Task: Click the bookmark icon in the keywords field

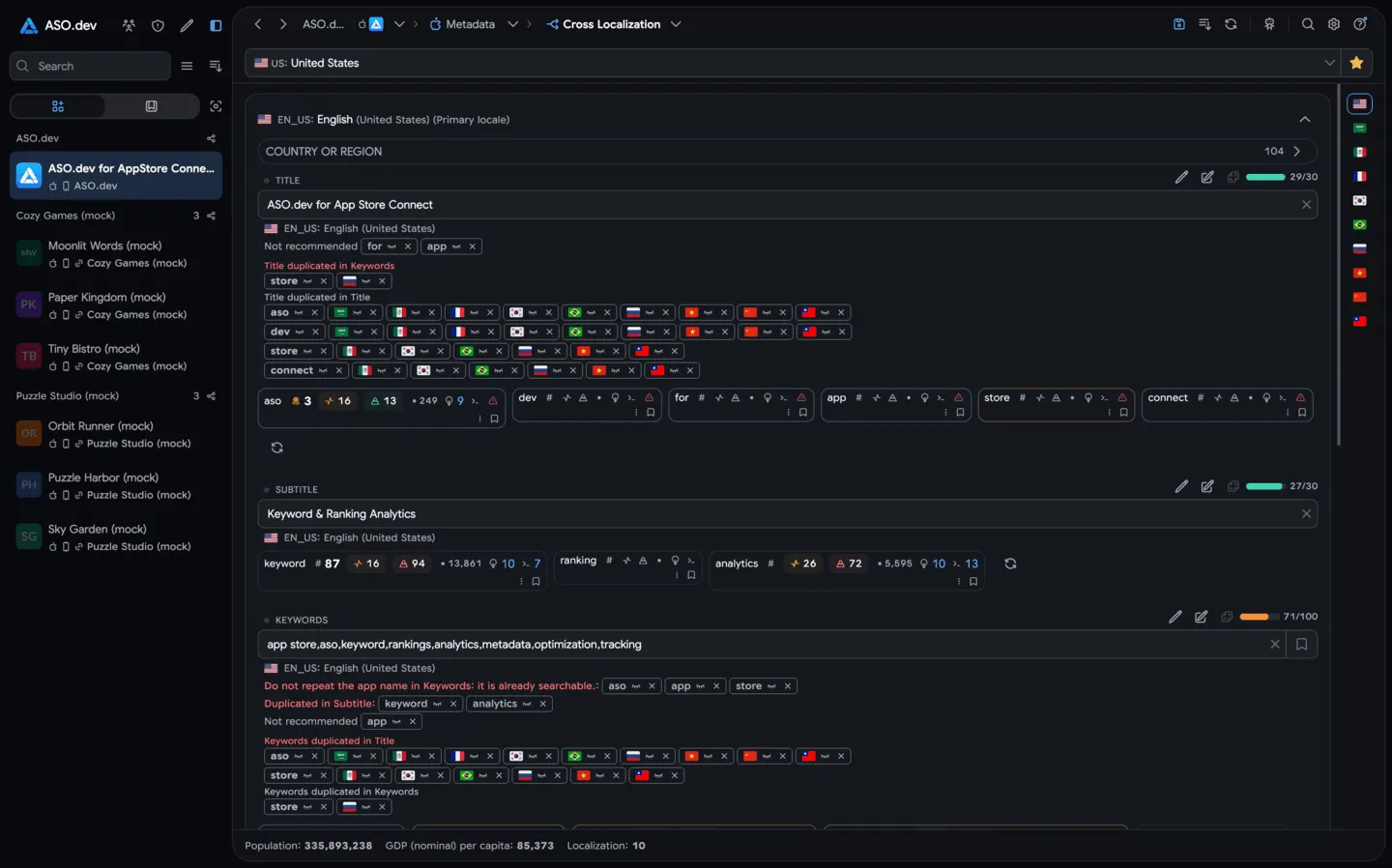Action: pyautogui.click(x=1301, y=645)
